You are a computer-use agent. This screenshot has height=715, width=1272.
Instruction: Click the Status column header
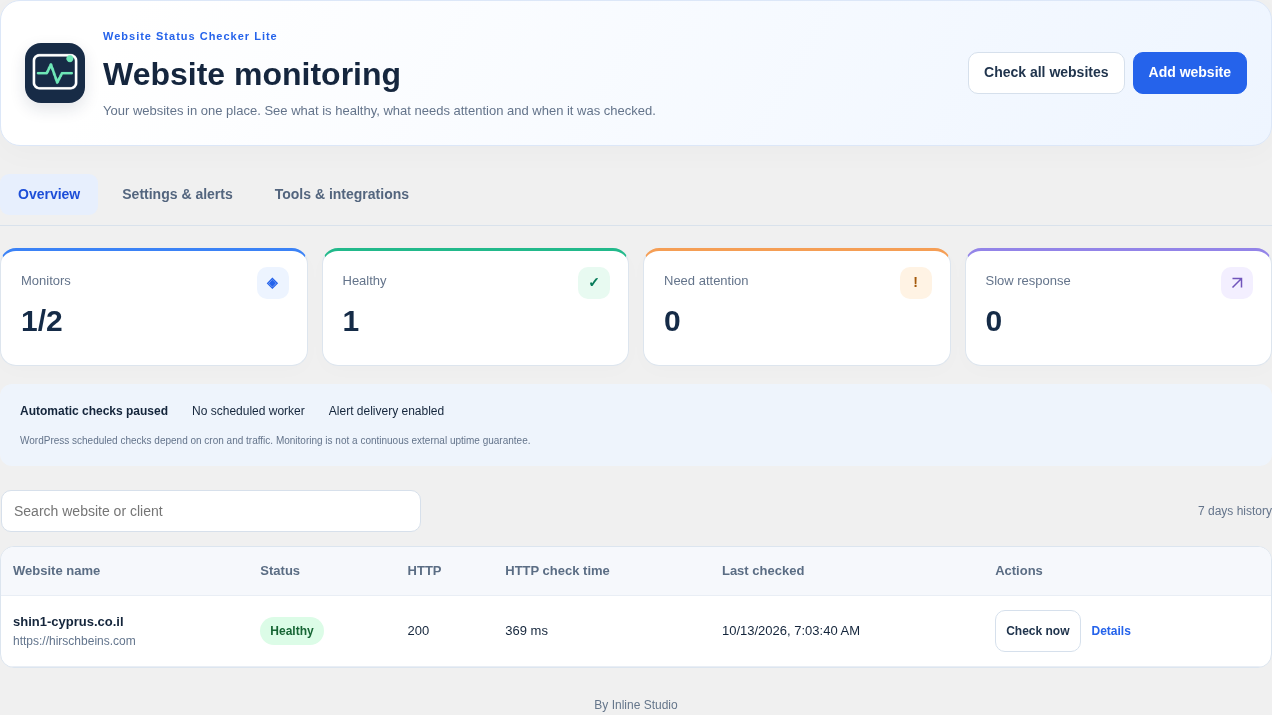(x=280, y=571)
